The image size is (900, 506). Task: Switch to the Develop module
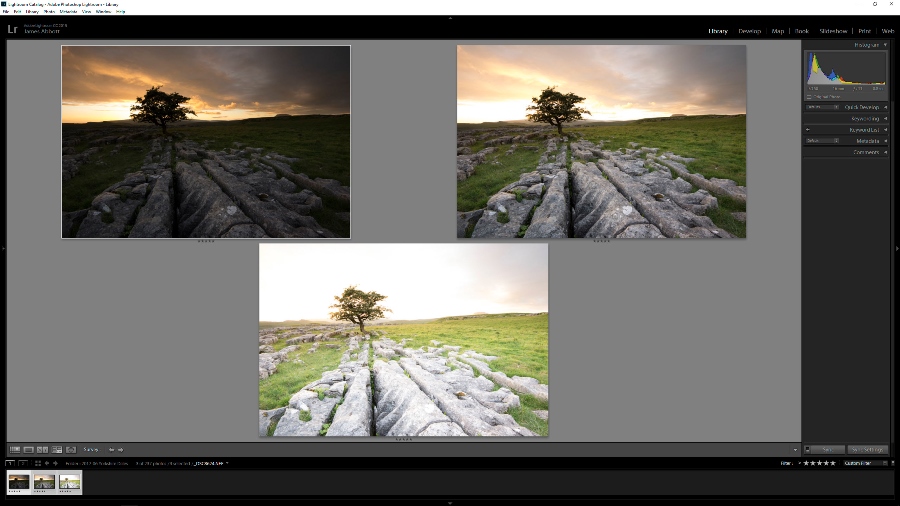pos(749,31)
